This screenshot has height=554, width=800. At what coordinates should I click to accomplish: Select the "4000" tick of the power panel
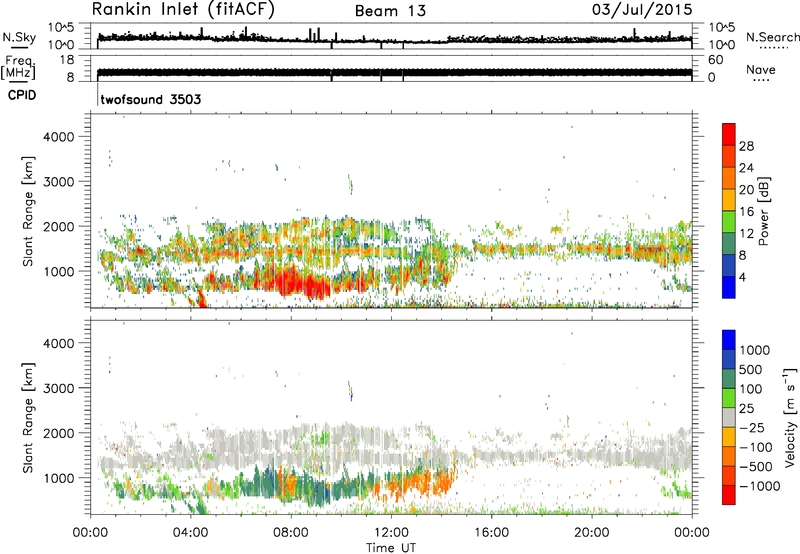point(59,137)
